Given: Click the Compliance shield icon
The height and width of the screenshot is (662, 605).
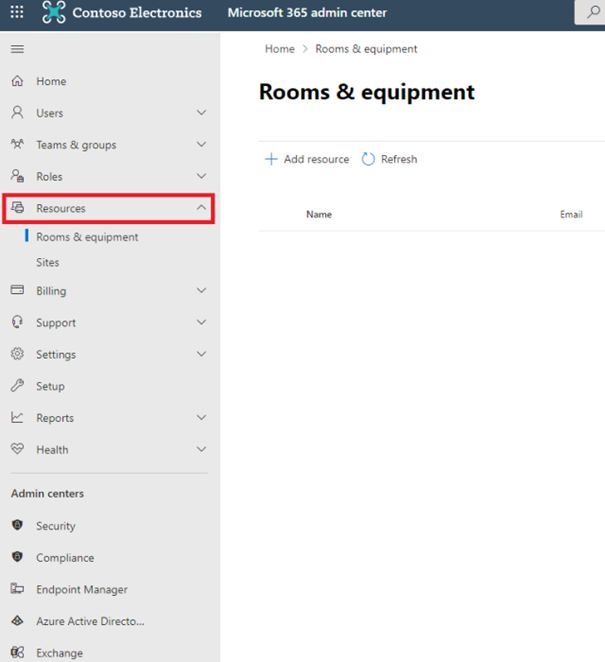Looking at the screenshot, I should point(17,556).
